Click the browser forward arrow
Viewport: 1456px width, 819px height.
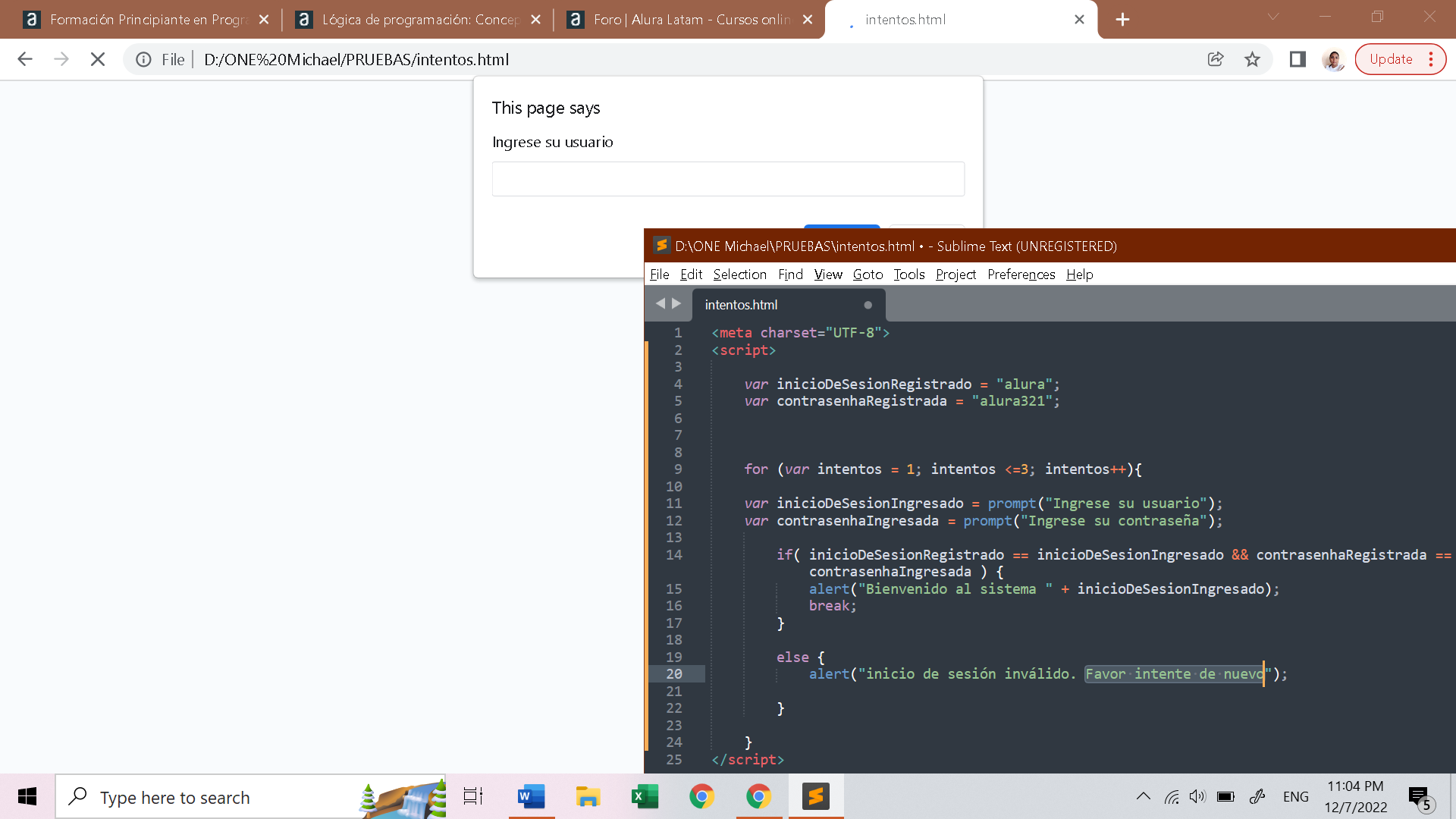(x=61, y=59)
